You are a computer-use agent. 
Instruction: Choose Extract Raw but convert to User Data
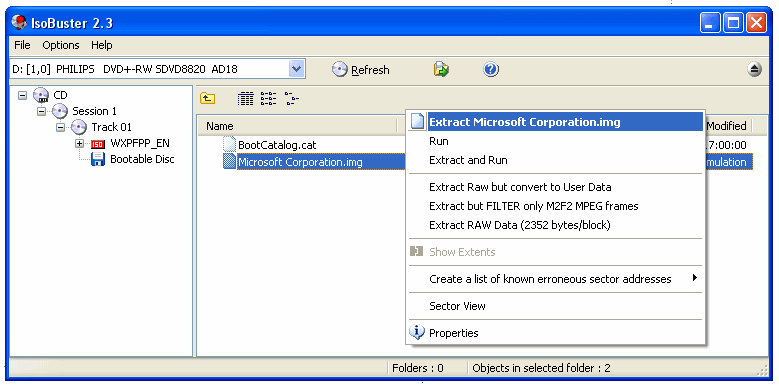pos(556,187)
